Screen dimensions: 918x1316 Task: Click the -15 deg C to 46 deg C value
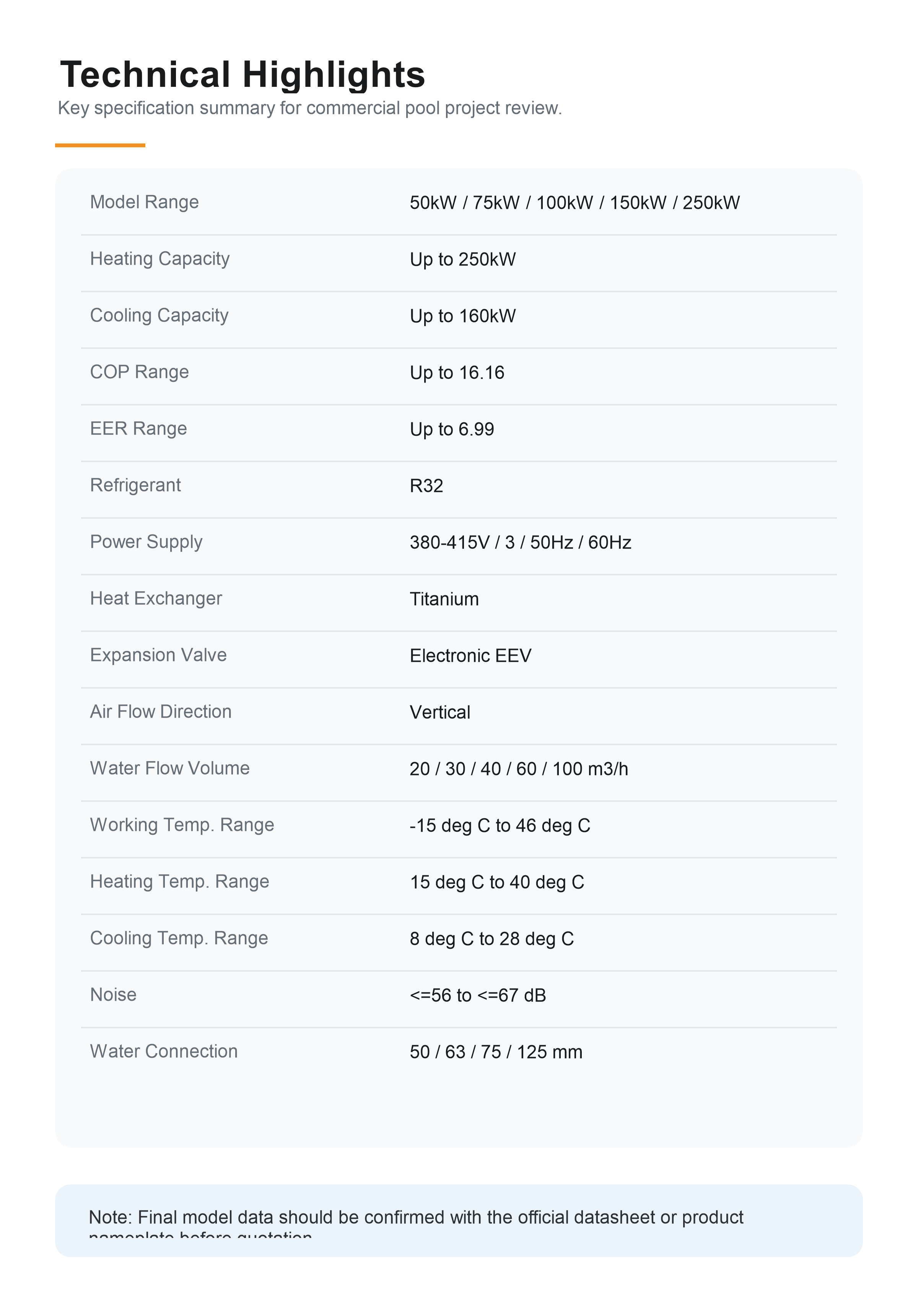click(x=500, y=825)
